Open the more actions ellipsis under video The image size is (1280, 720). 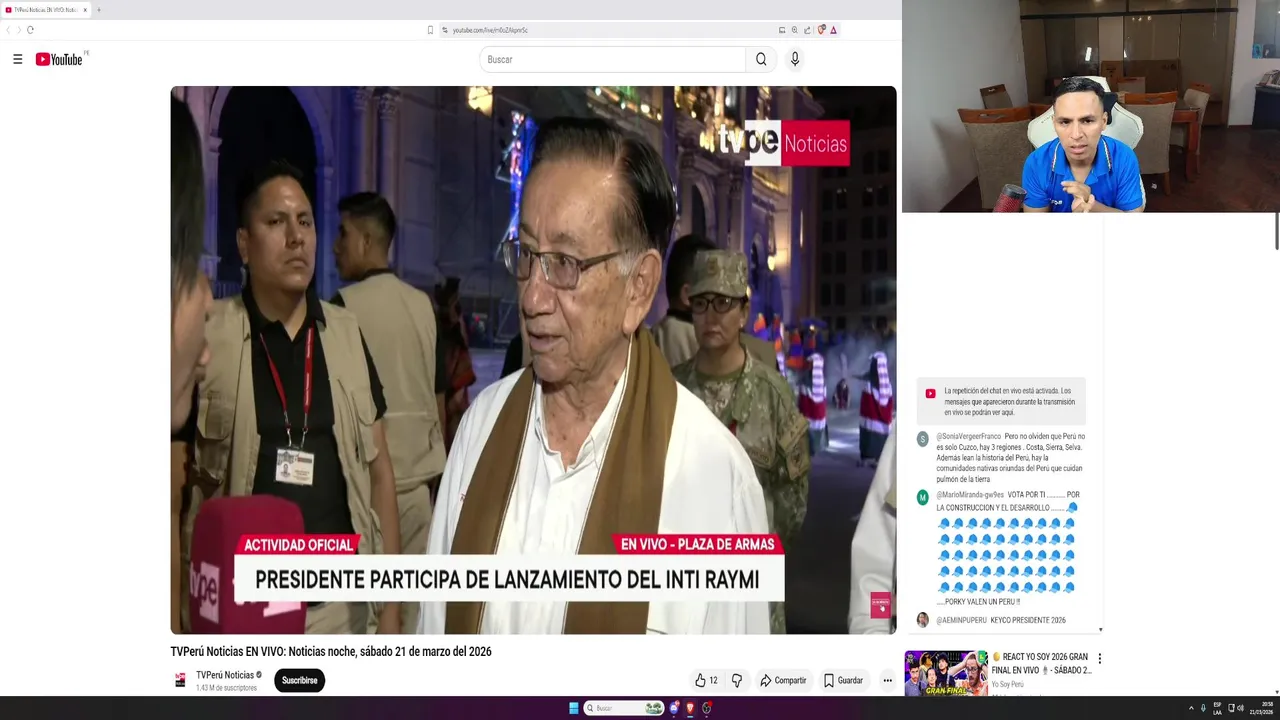pos(887,680)
